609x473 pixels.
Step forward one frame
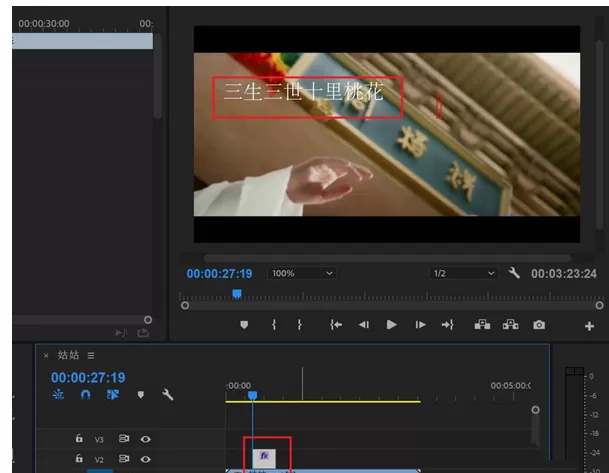[420, 325]
